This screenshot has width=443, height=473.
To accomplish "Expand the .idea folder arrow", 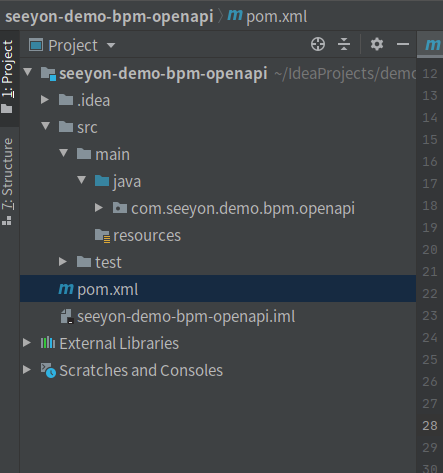I will point(45,99).
